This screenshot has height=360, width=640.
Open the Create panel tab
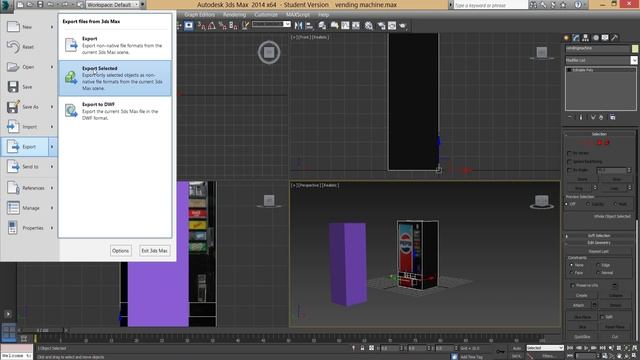(x=567, y=38)
